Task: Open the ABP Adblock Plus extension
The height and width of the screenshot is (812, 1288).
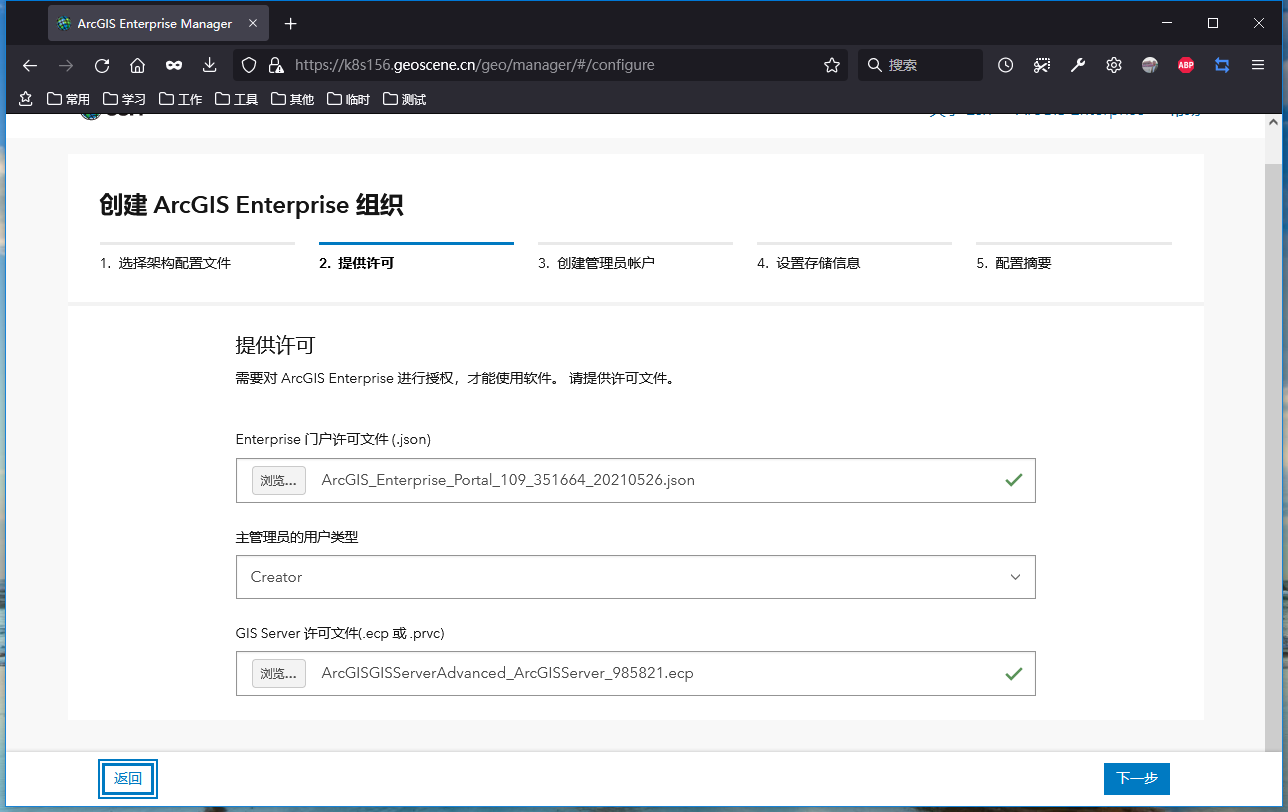Action: 1186,65
